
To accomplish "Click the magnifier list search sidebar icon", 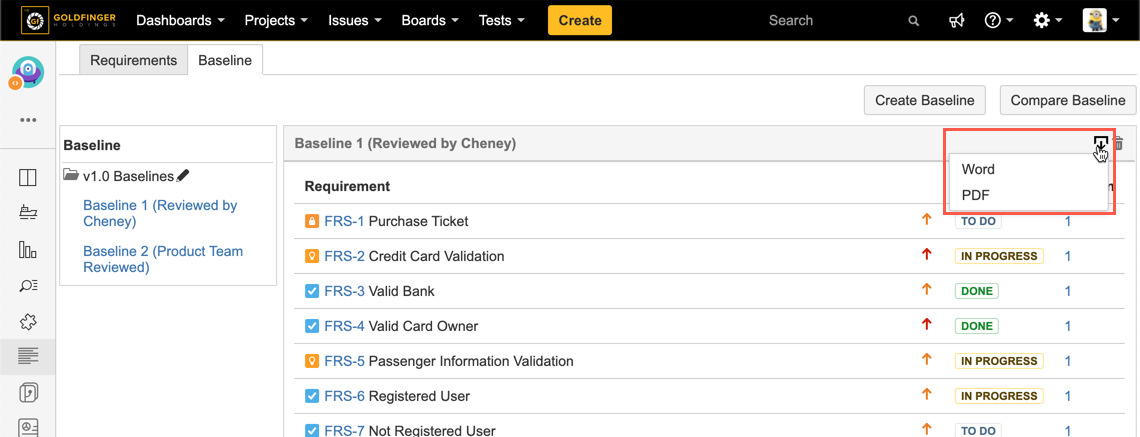I will [x=28, y=286].
